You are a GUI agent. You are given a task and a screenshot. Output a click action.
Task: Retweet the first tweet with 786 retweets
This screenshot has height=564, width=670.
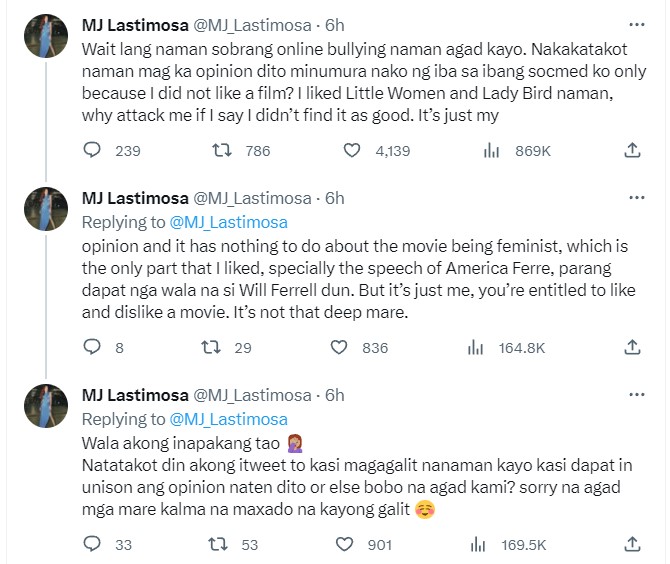[x=226, y=150]
